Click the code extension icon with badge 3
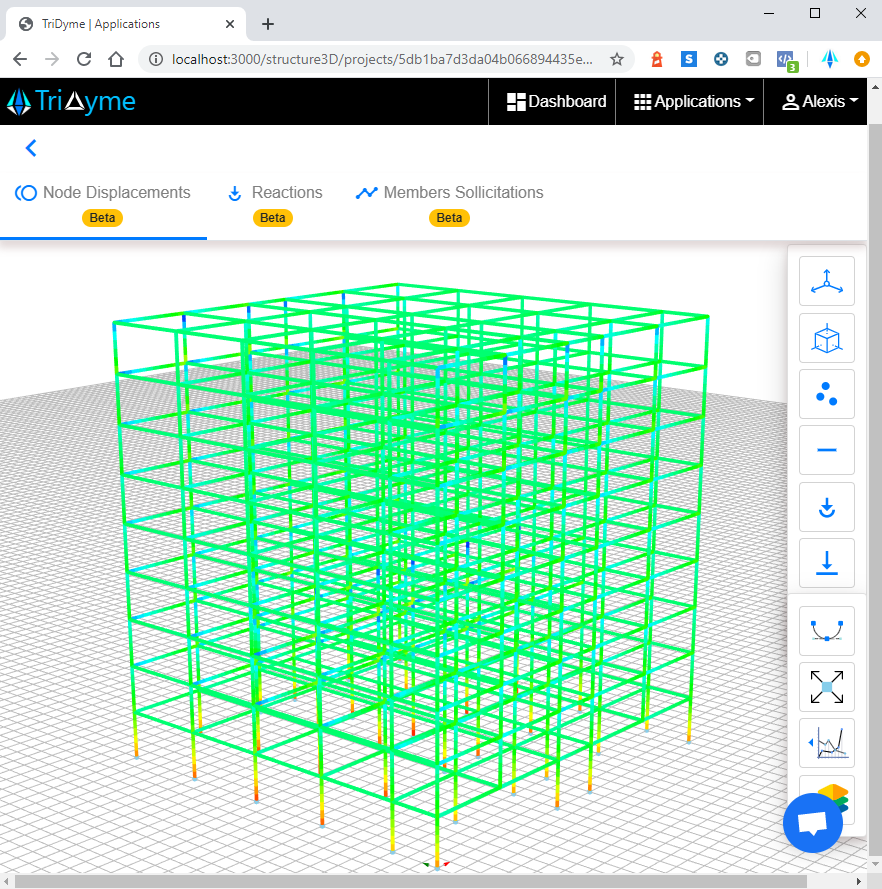Screen dimensions: 882x889 point(787,60)
